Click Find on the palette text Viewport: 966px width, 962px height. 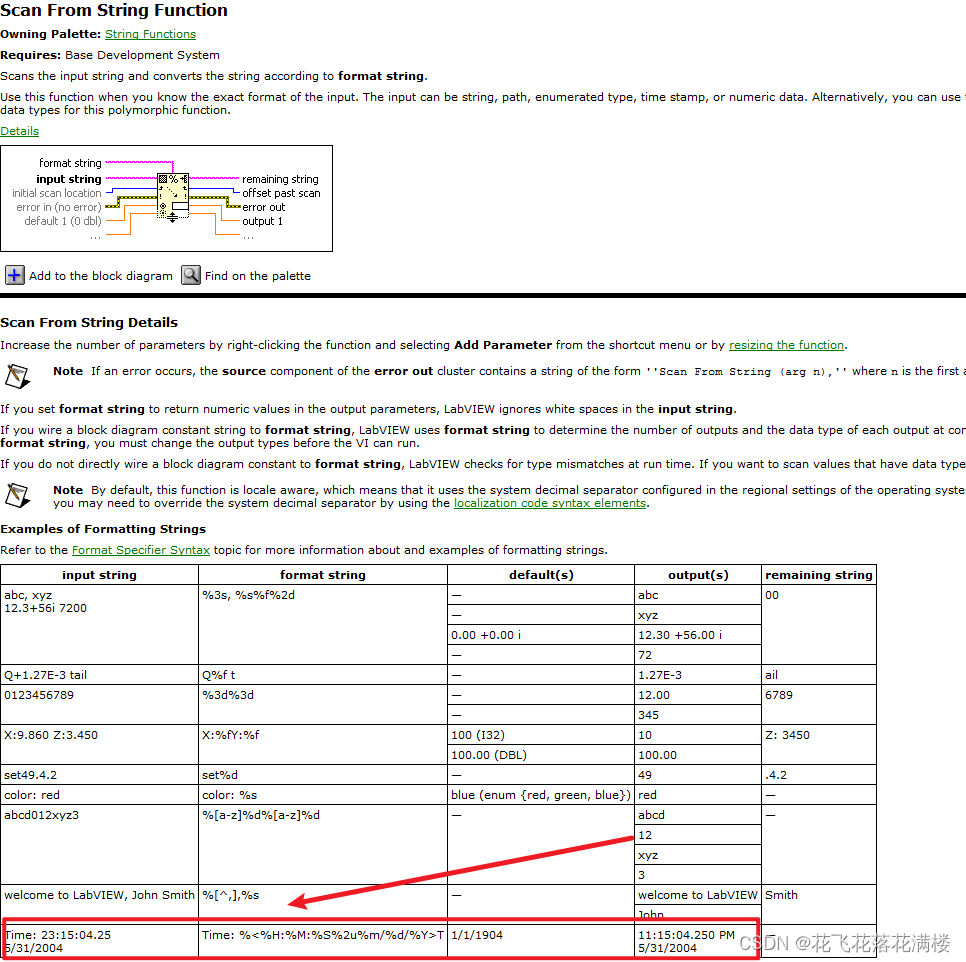(x=258, y=276)
